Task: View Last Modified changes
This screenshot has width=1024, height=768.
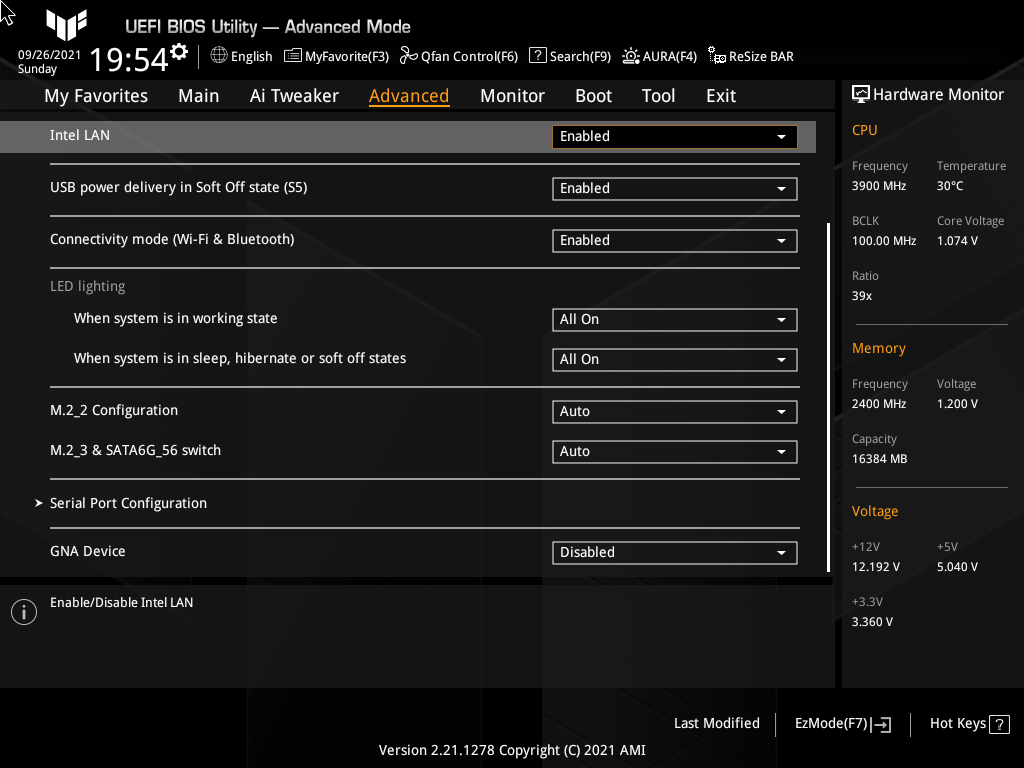Action: 716,723
